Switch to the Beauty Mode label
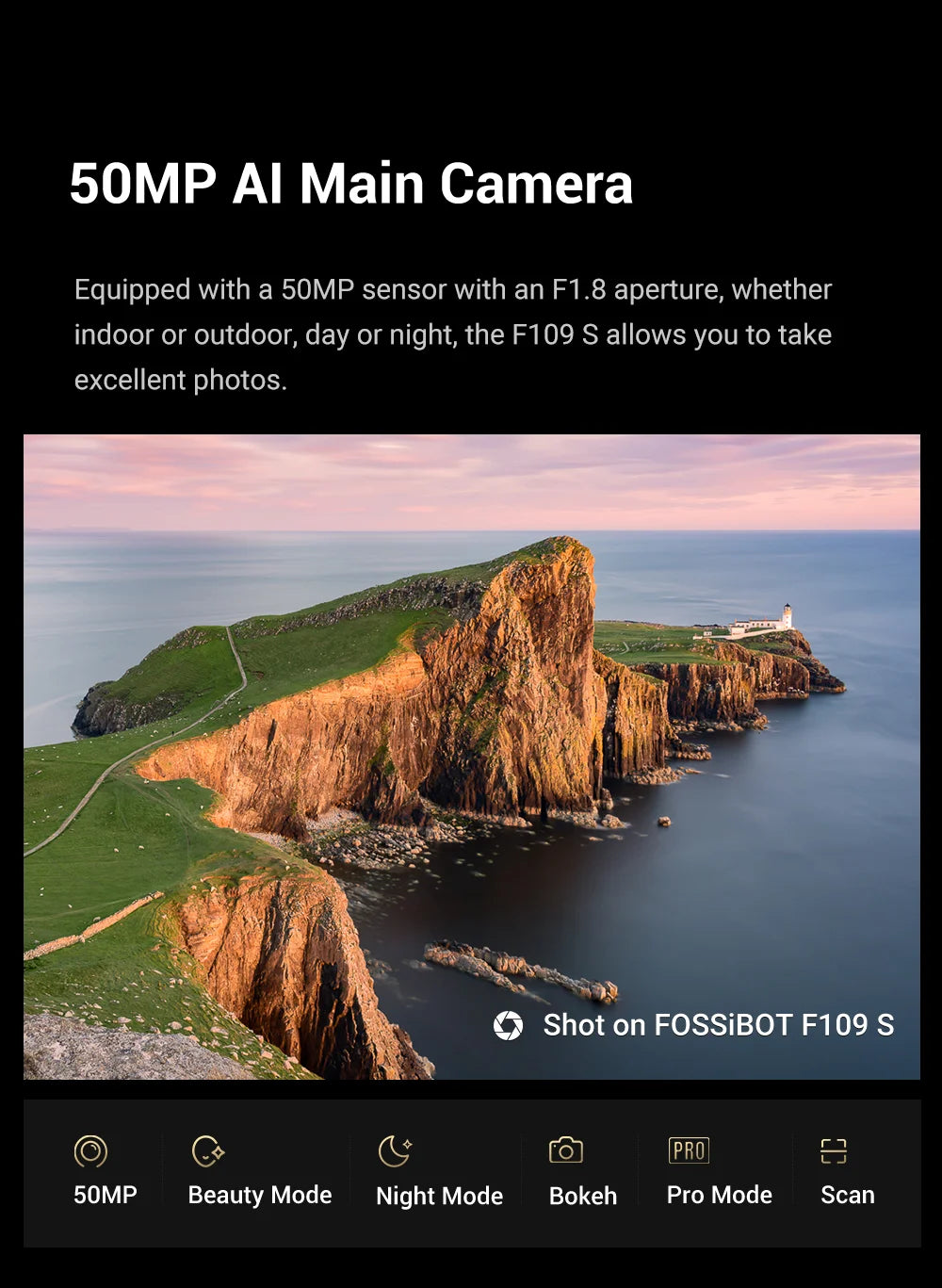 [x=260, y=1195]
